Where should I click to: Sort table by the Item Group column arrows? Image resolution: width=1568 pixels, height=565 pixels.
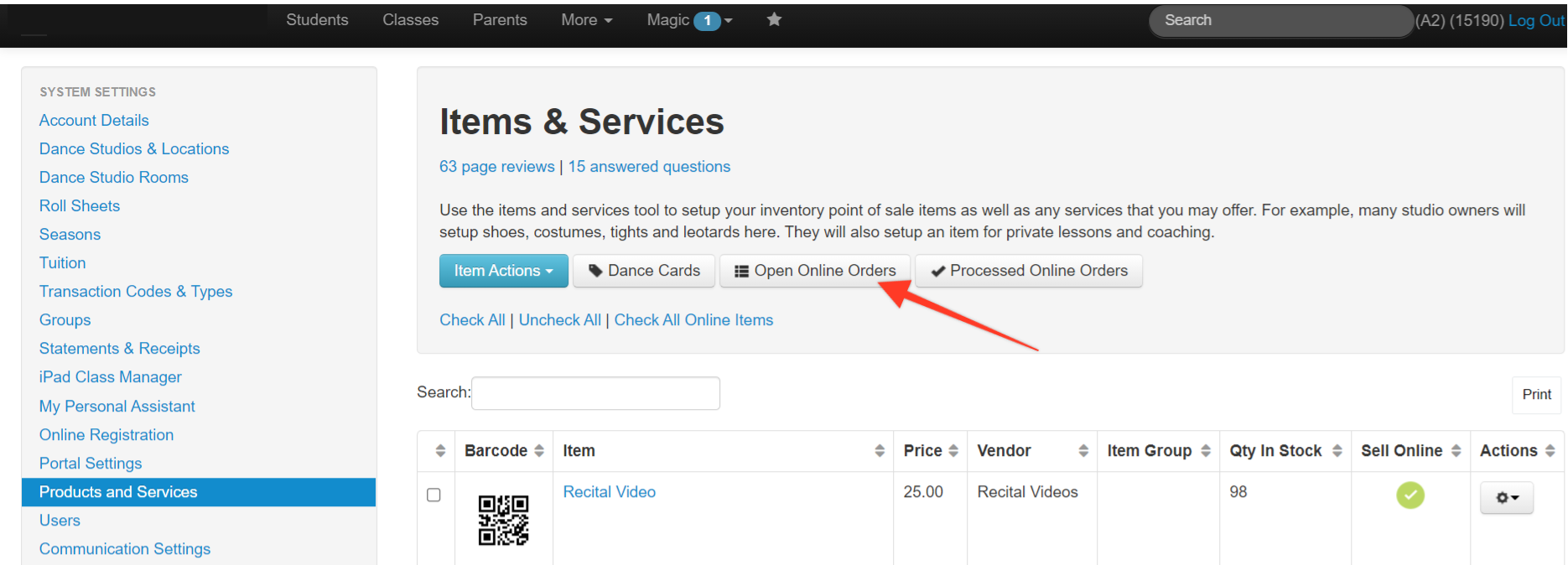(x=1206, y=451)
